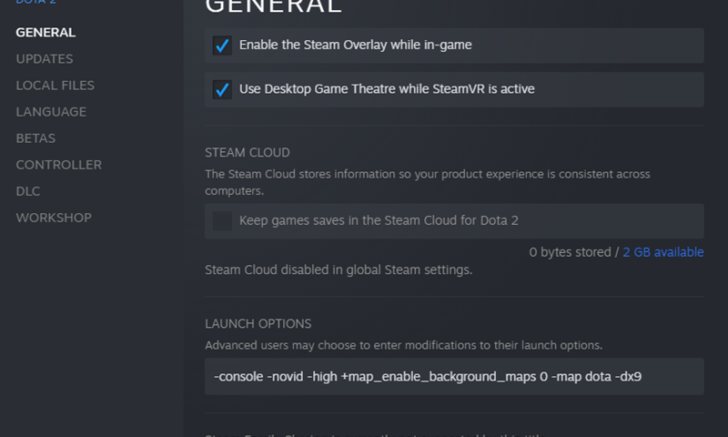Screen dimensions: 728x437
Task: Select the CONTROLLER section
Action: [59, 165]
